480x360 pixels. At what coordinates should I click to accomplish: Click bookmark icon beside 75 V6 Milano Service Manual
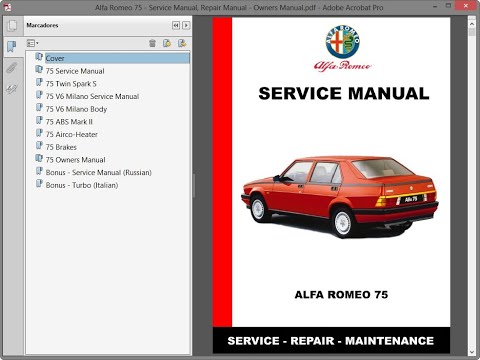coord(39,95)
